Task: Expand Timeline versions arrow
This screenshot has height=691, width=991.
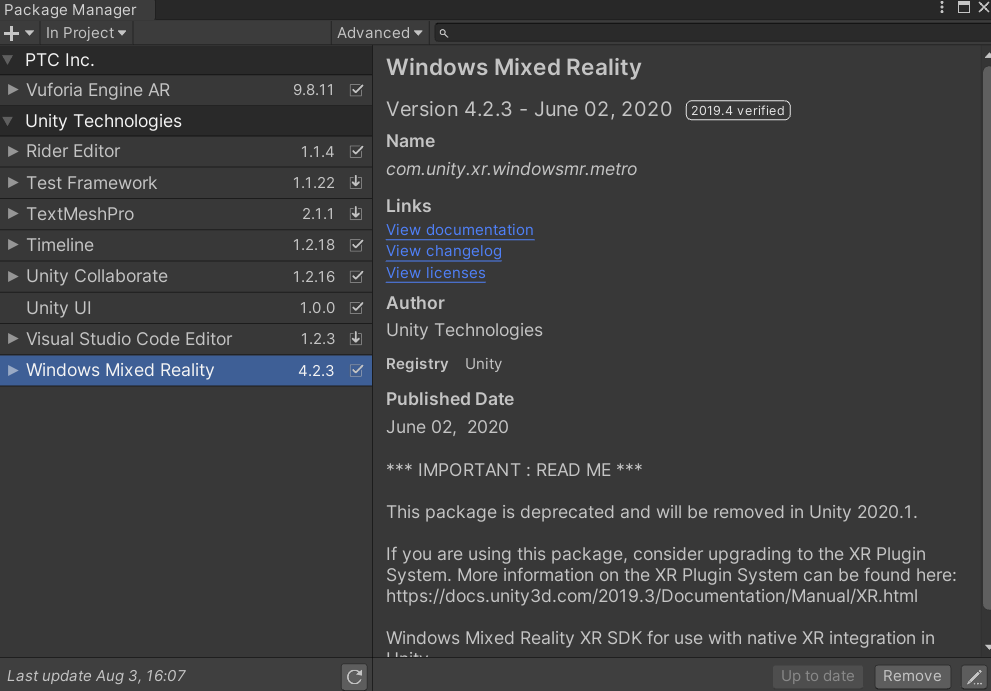Action: 12,245
